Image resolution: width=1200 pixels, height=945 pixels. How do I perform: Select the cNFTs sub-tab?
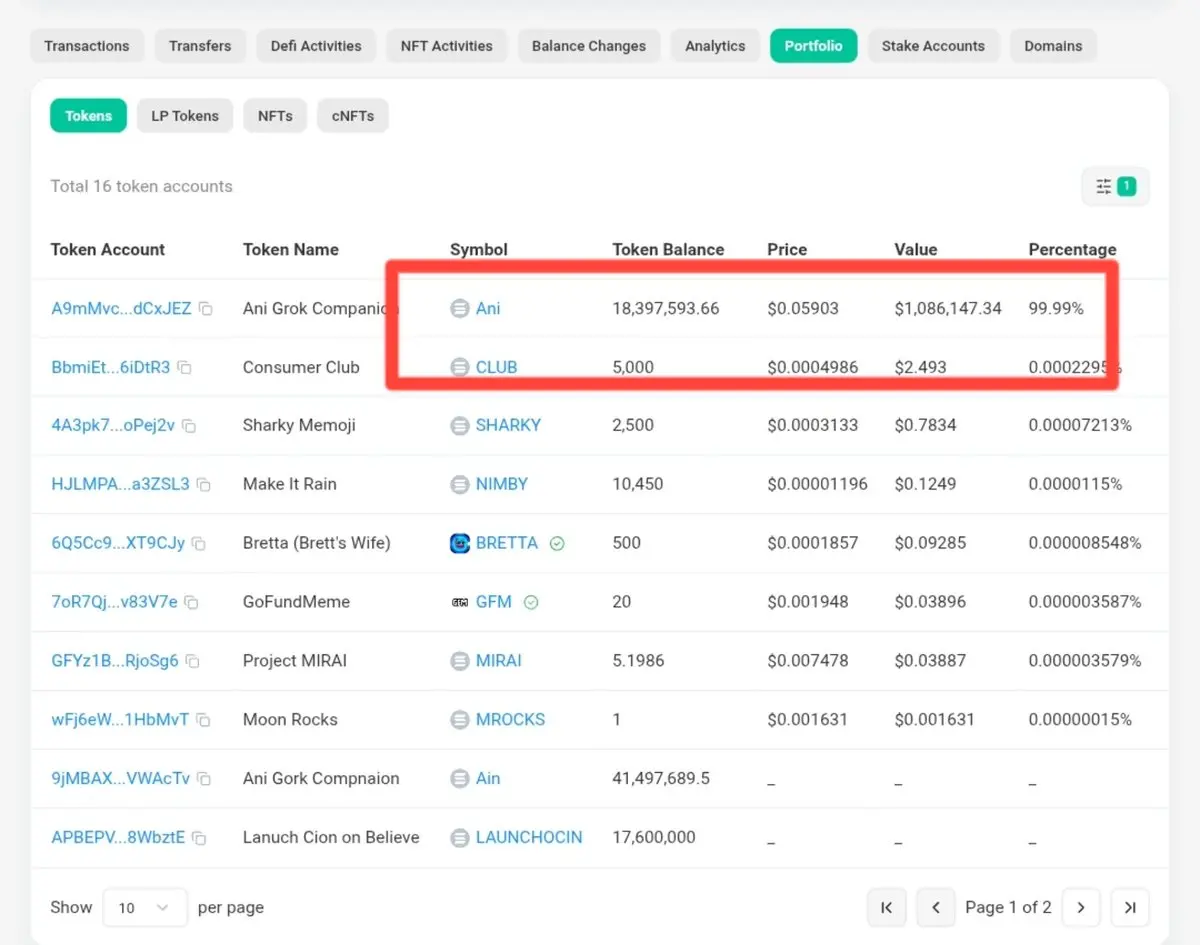(x=353, y=116)
